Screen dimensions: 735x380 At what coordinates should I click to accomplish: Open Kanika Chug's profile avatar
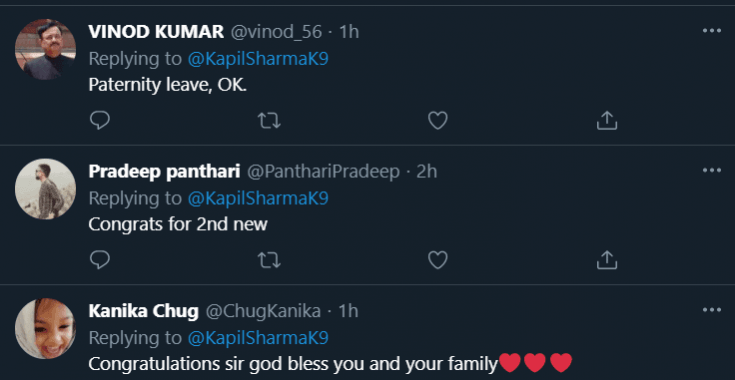tap(45, 328)
